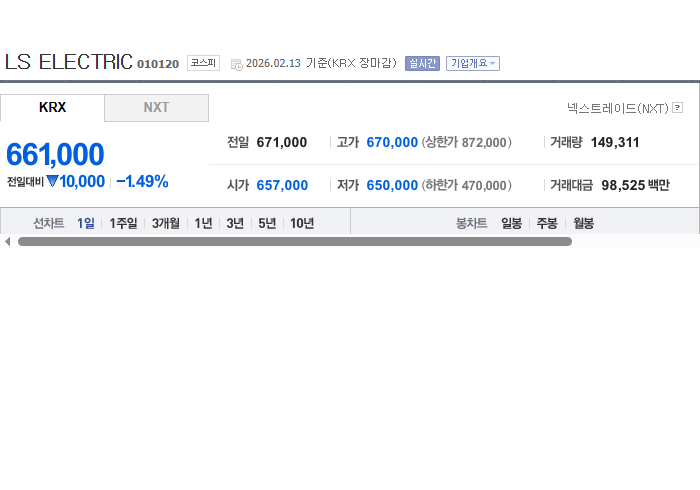Click the horizontal scrollbar thumb

point(295,241)
